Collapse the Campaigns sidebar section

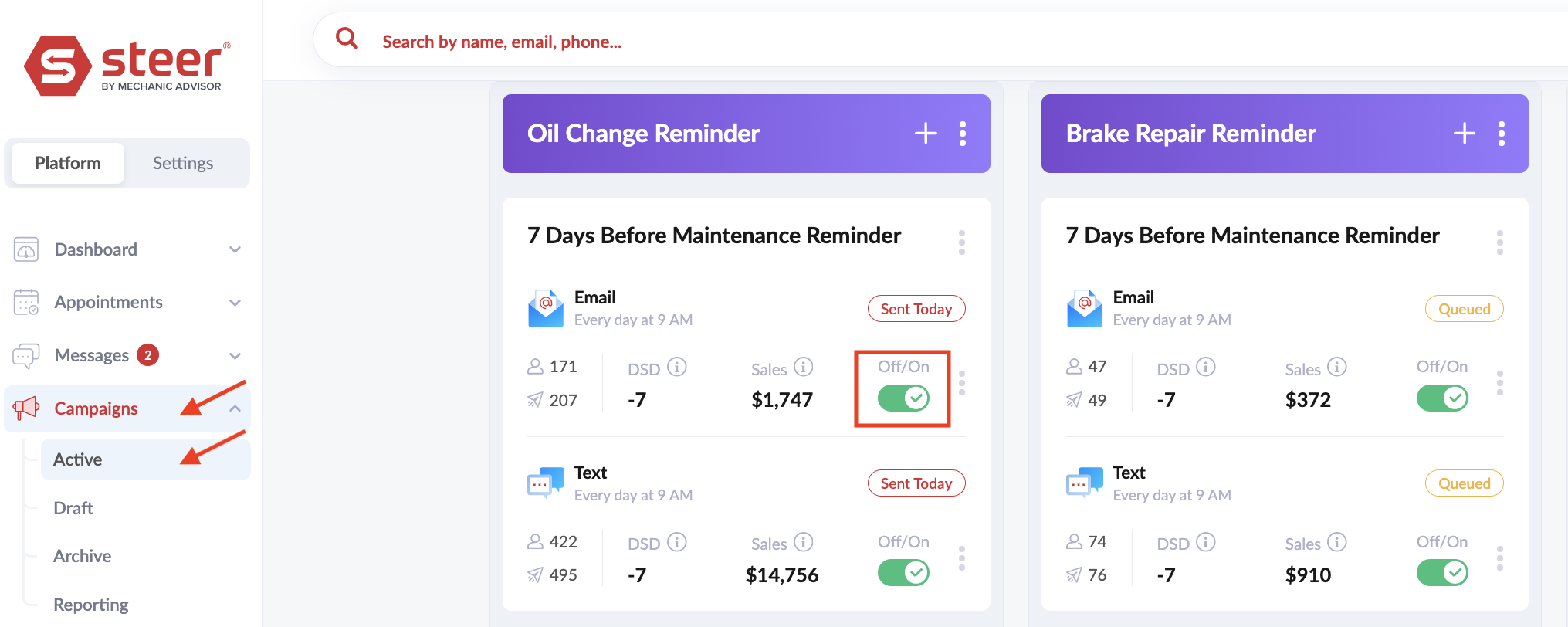(x=235, y=408)
